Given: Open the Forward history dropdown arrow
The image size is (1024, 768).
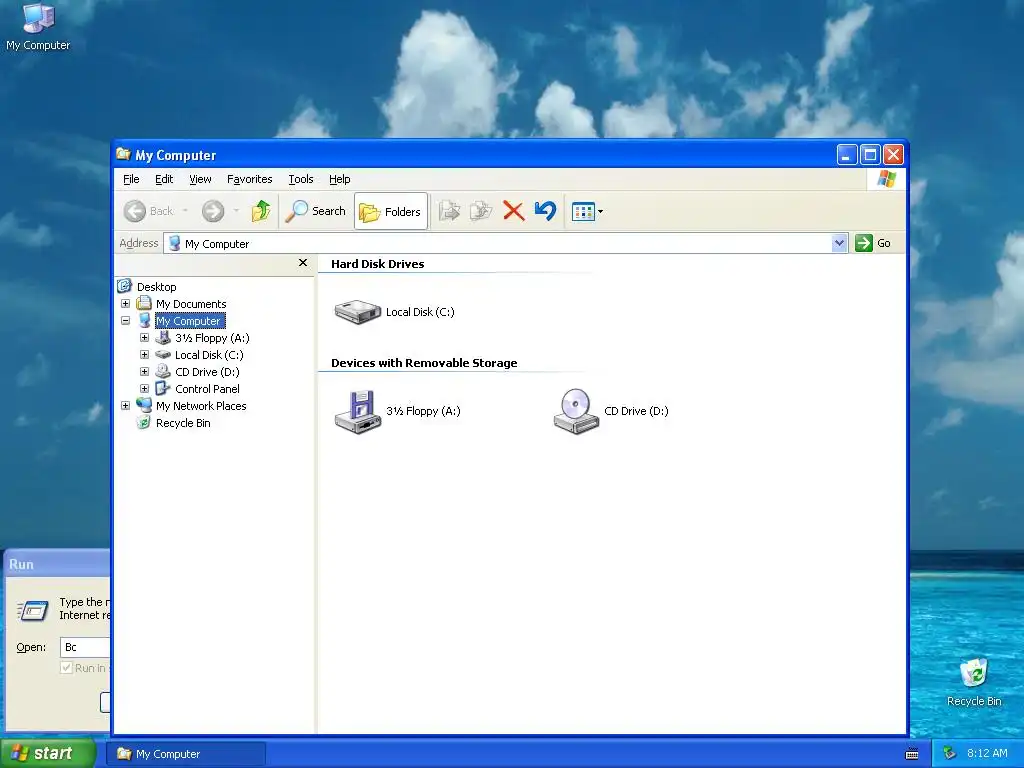Looking at the screenshot, I should 236,211.
